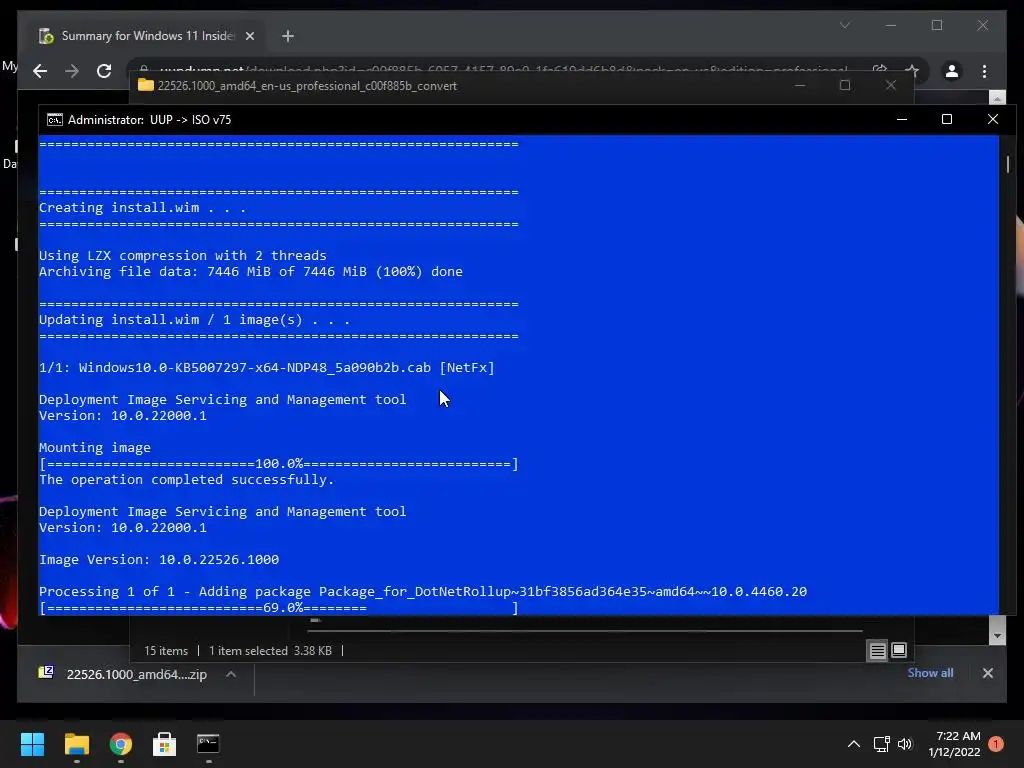The image size is (1024, 768).
Task: Open the Windows Start menu
Action: [x=32, y=744]
